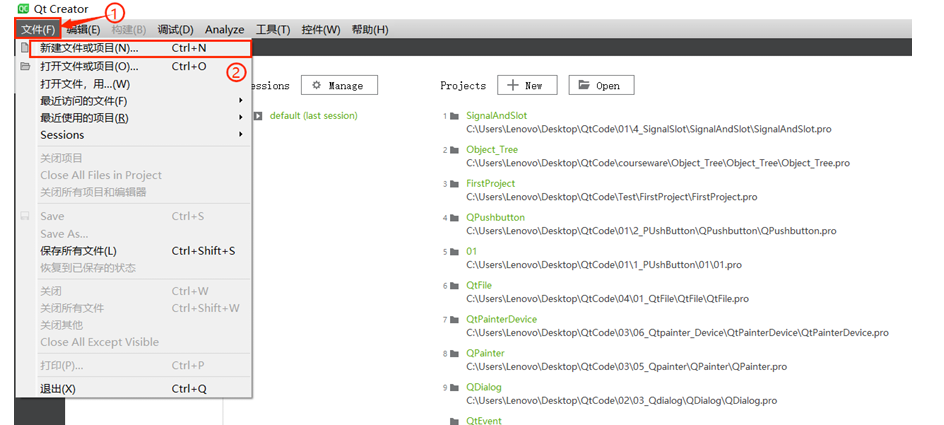This screenshot has width=944, height=425.
Task: Click folder icon next to 01 project
Action: [455, 252]
